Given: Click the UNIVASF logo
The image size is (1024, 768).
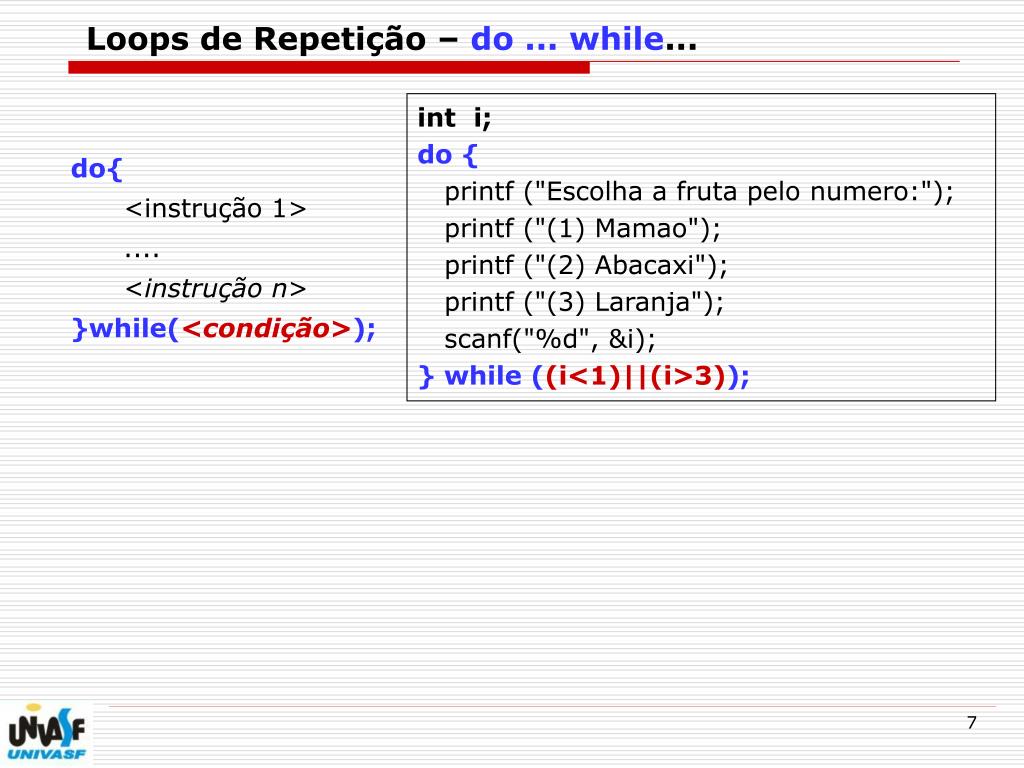Looking at the screenshot, I should pos(46,733).
